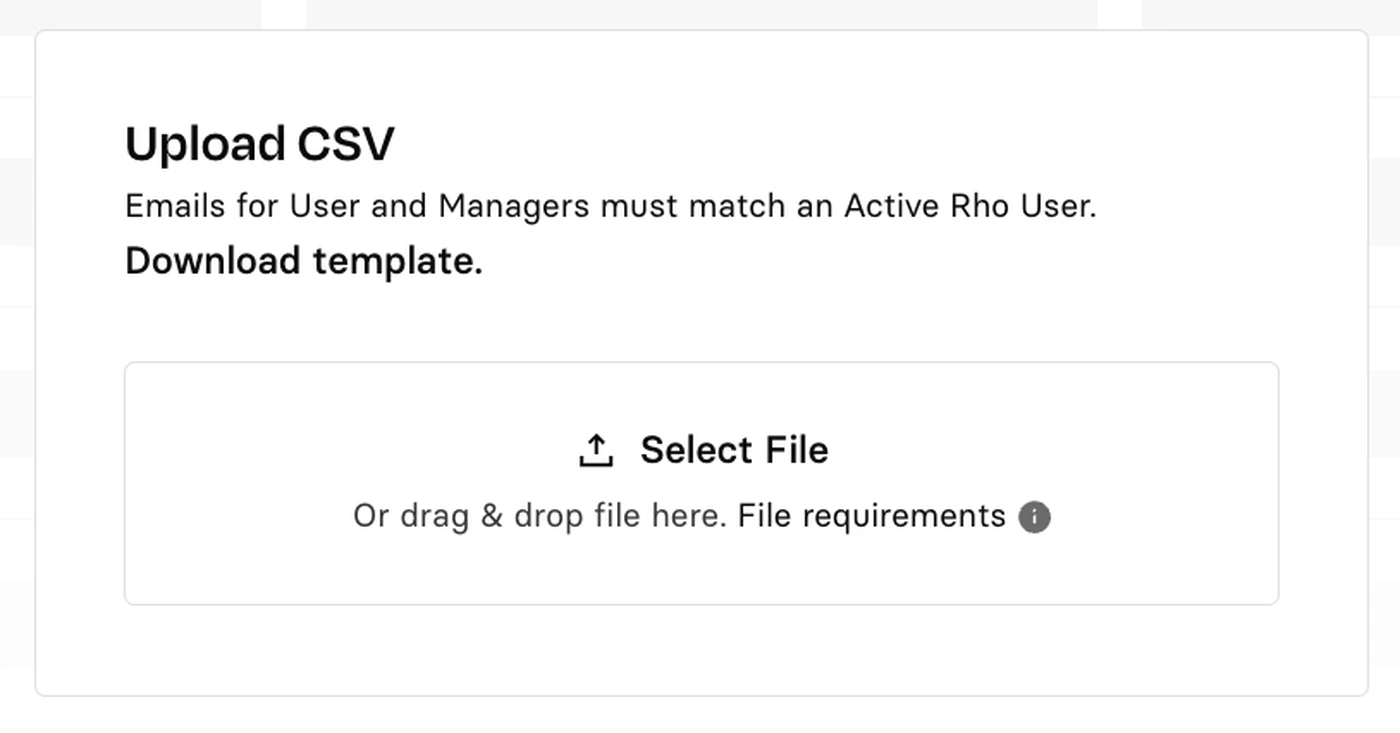This screenshot has width=1400, height=733.
Task: Click the upload arrow icon
Action: tap(596, 450)
